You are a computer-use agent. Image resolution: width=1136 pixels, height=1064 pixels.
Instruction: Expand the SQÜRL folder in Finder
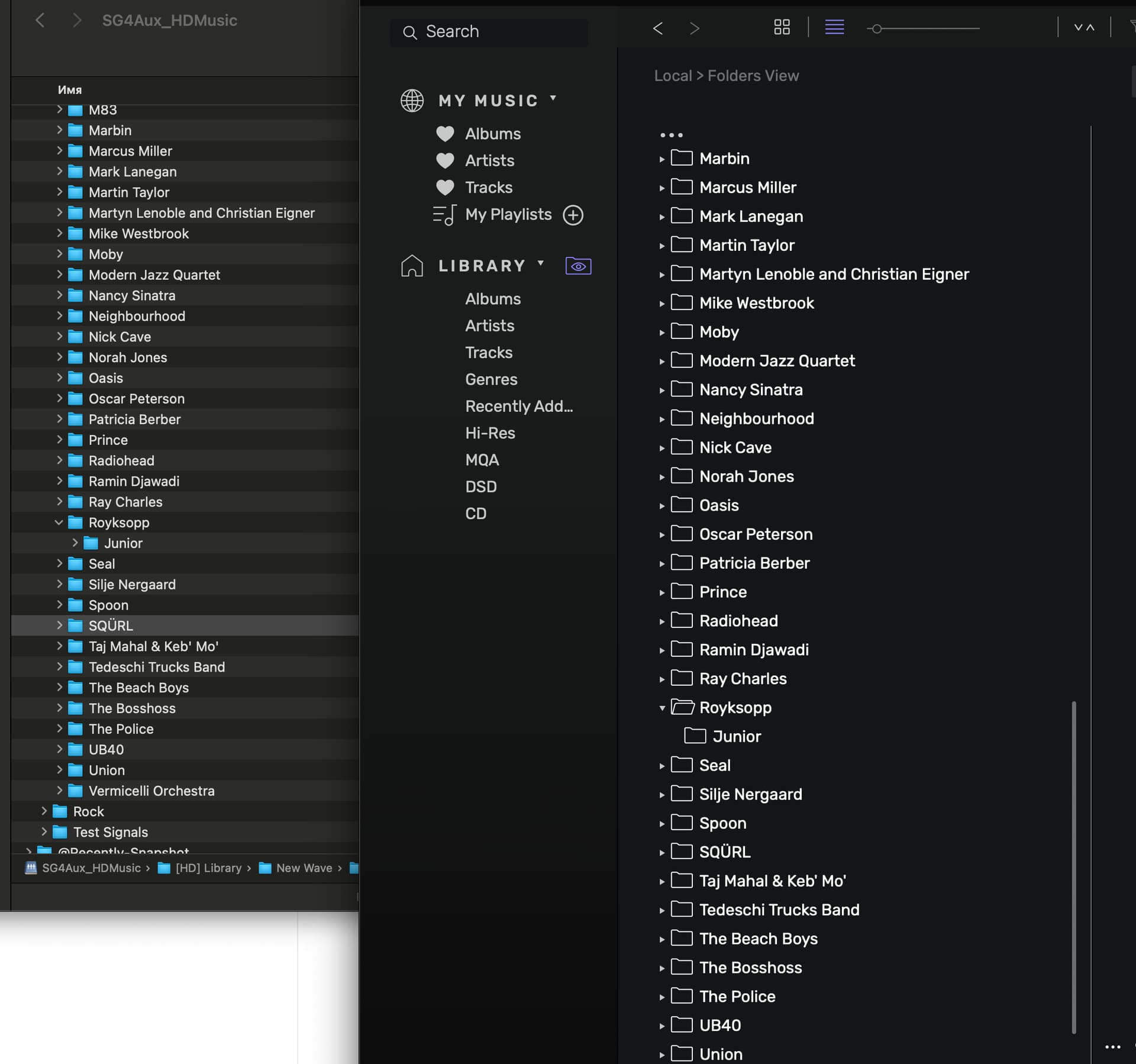coord(59,625)
